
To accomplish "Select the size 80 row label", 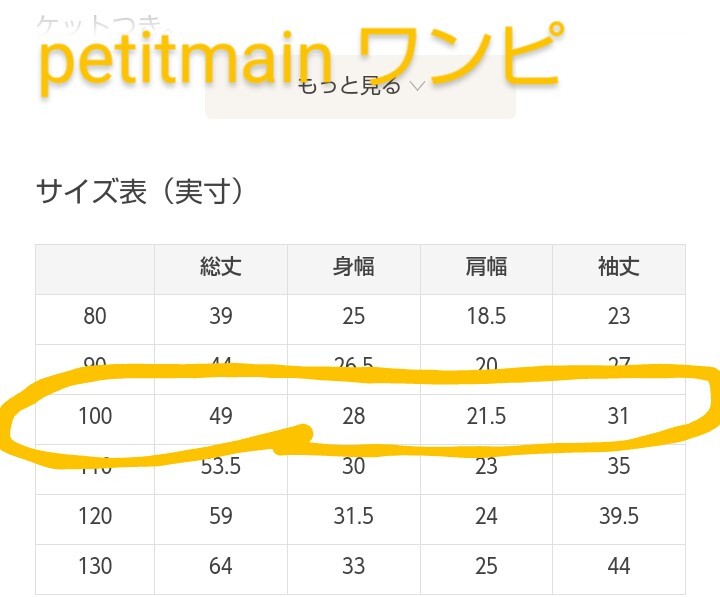I will point(95,317).
